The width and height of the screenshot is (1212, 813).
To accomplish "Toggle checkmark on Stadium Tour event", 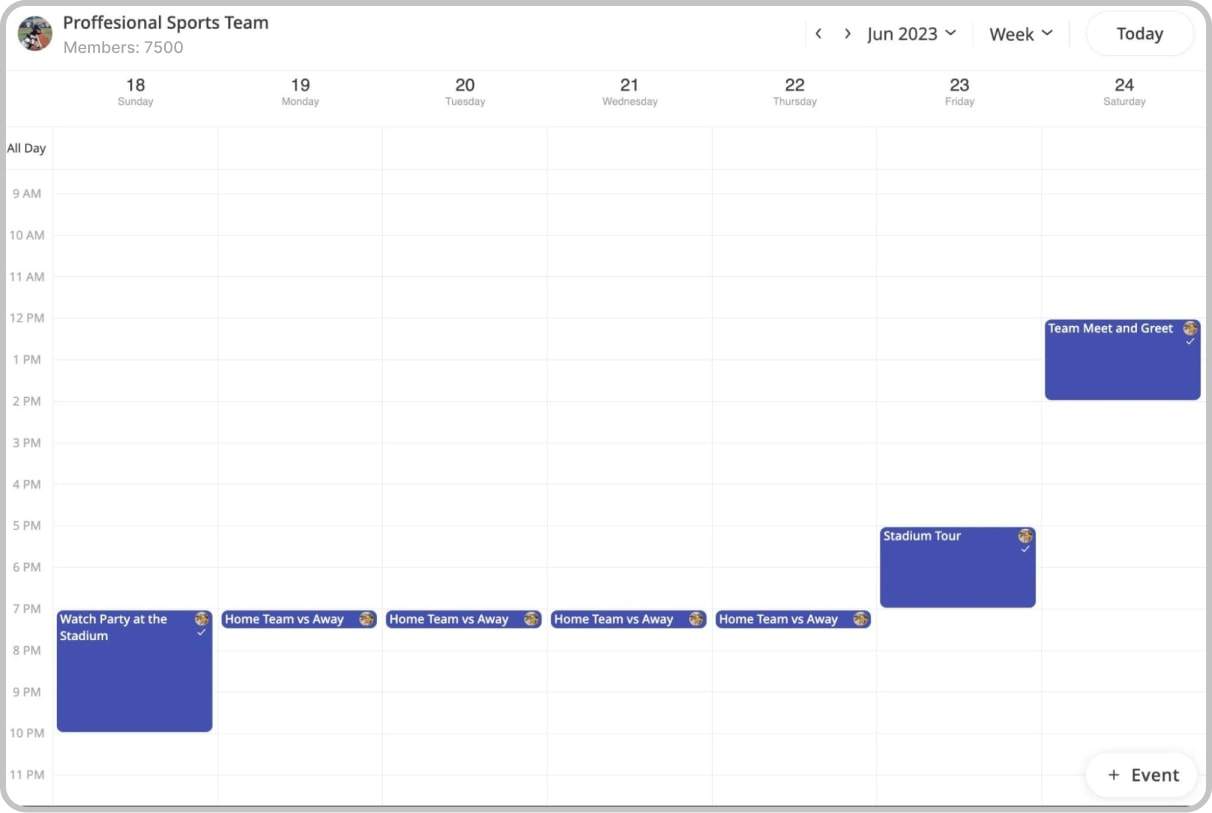I will [1025, 549].
